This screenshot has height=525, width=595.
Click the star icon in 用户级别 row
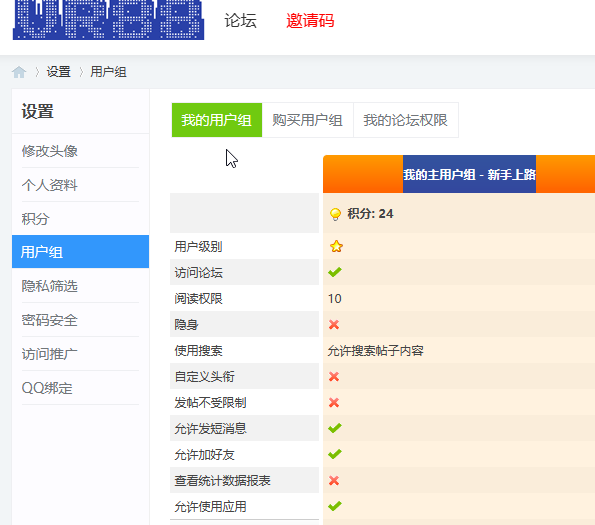tap(336, 247)
